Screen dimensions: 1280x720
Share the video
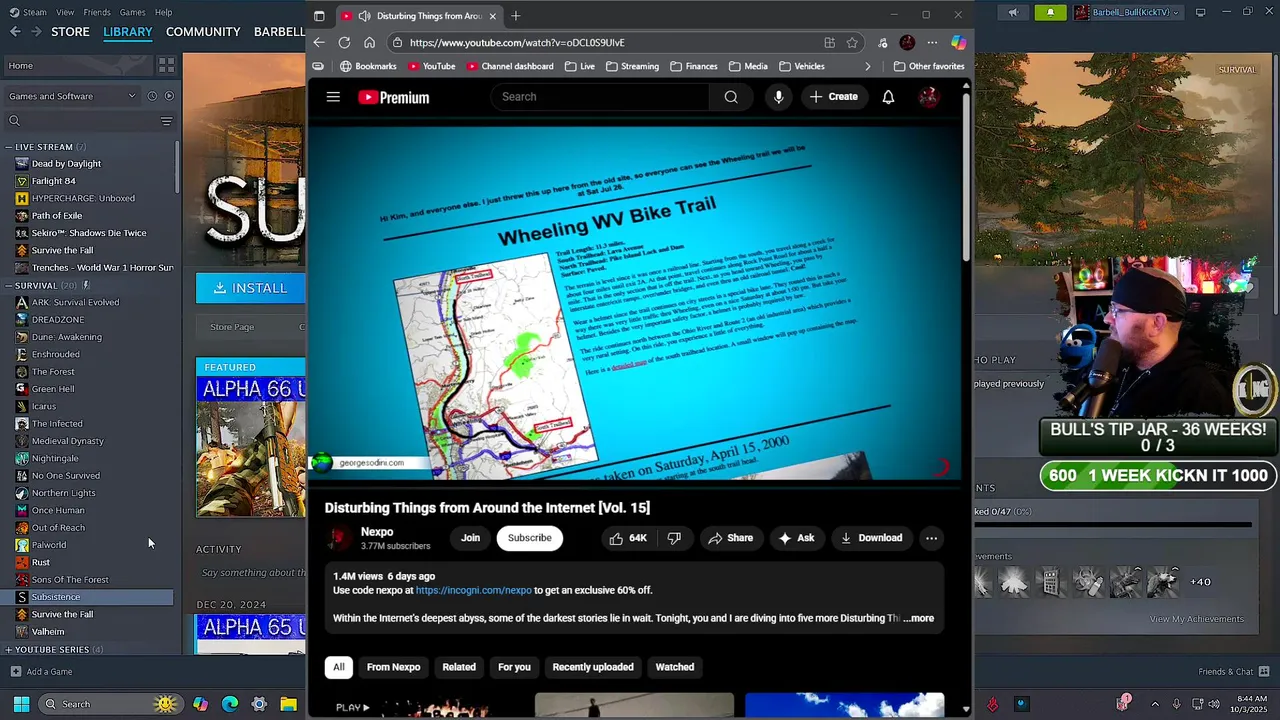coord(730,538)
